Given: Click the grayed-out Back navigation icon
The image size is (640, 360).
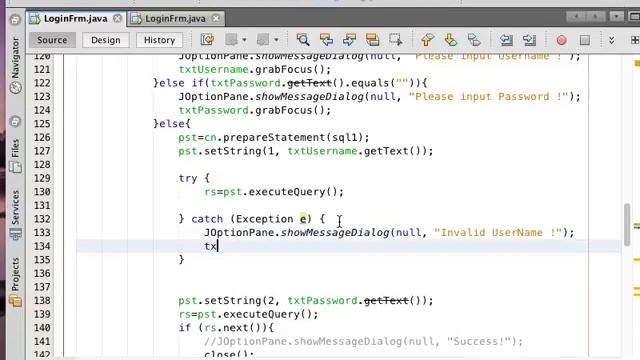Looking at the screenshot, I should [231, 40].
